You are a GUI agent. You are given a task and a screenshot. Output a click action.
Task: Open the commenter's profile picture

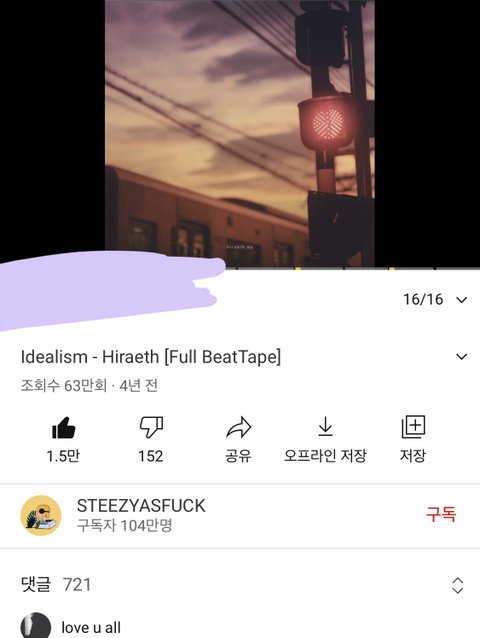[x=36, y=626]
